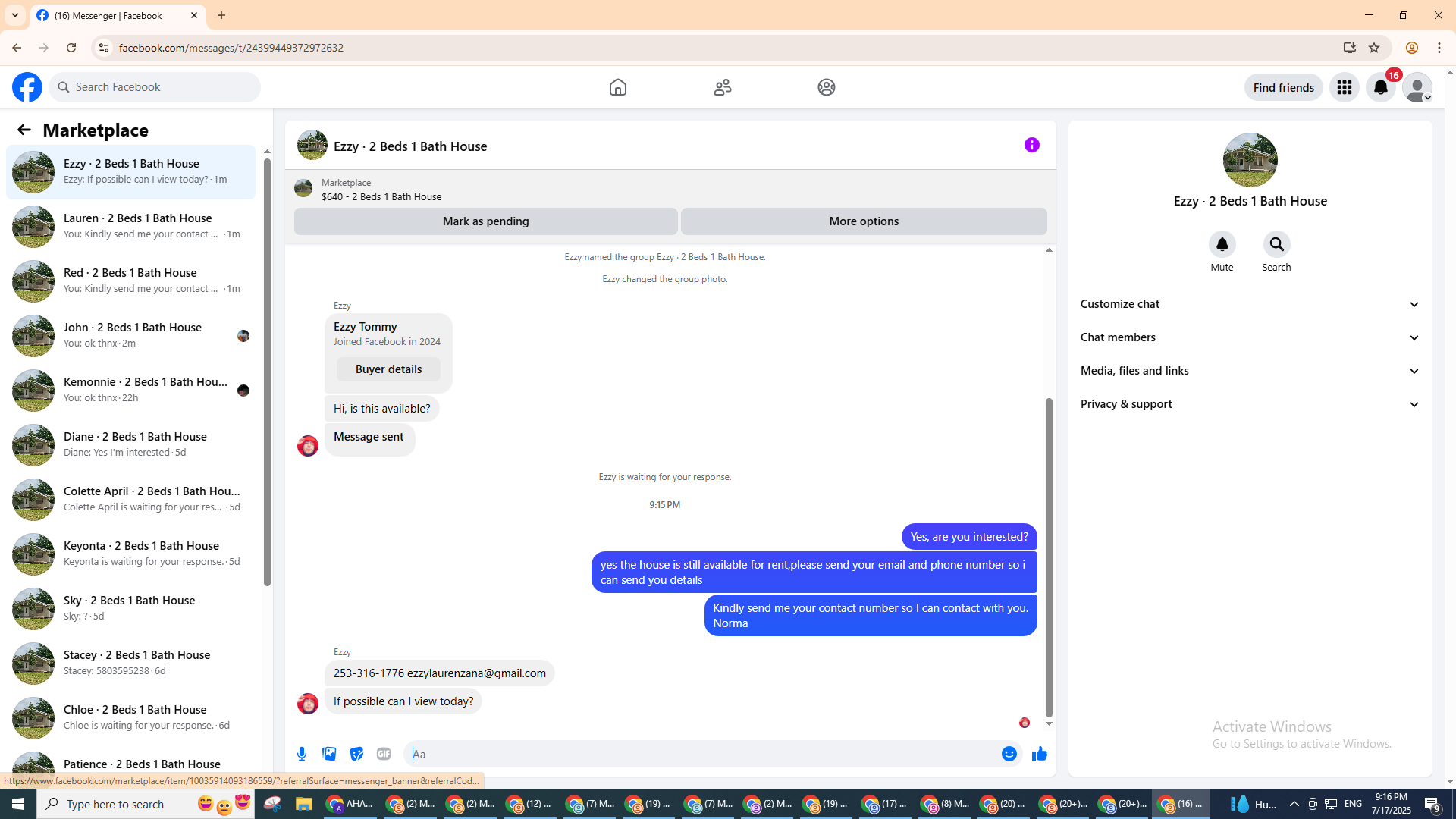Open the Facebook menu grid icon
Screen dimensions: 1456x819
click(x=1345, y=87)
